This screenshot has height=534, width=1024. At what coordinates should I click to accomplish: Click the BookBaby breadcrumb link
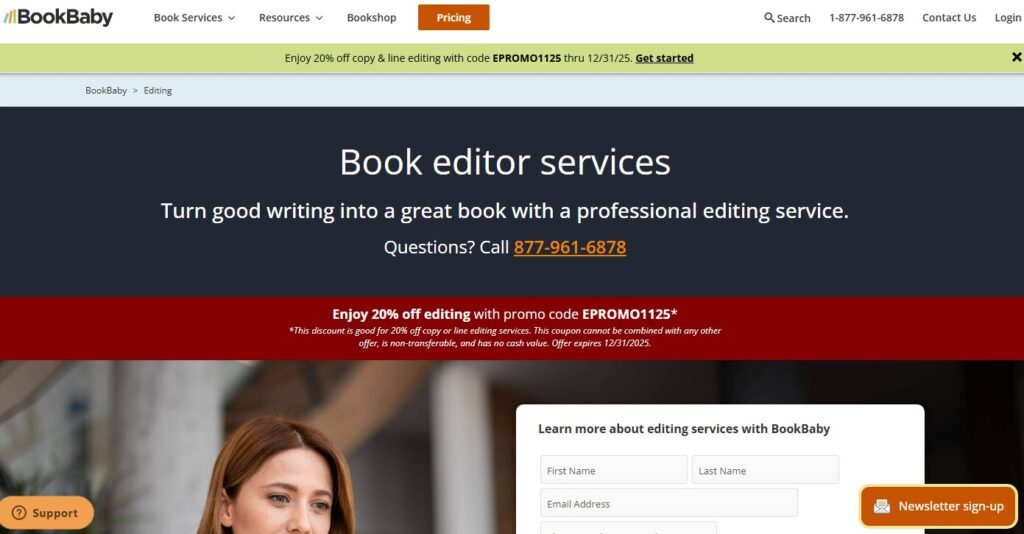click(x=106, y=91)
